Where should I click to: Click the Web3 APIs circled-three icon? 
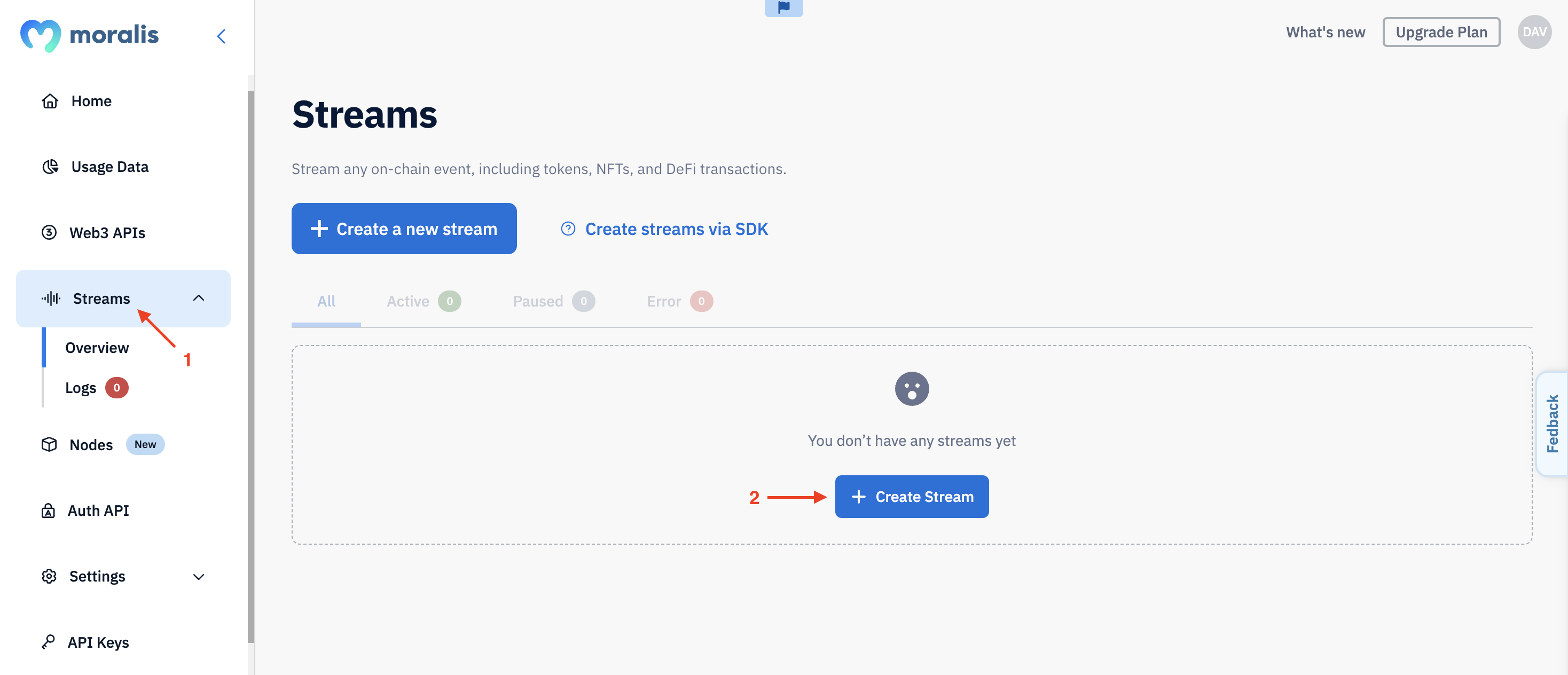(x=49, y=232)
